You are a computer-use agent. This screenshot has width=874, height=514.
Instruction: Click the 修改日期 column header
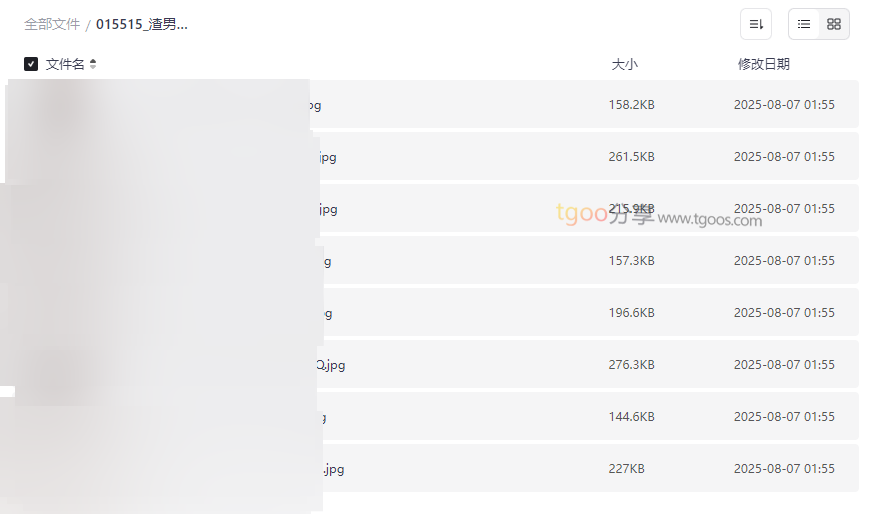coord(763,64)
